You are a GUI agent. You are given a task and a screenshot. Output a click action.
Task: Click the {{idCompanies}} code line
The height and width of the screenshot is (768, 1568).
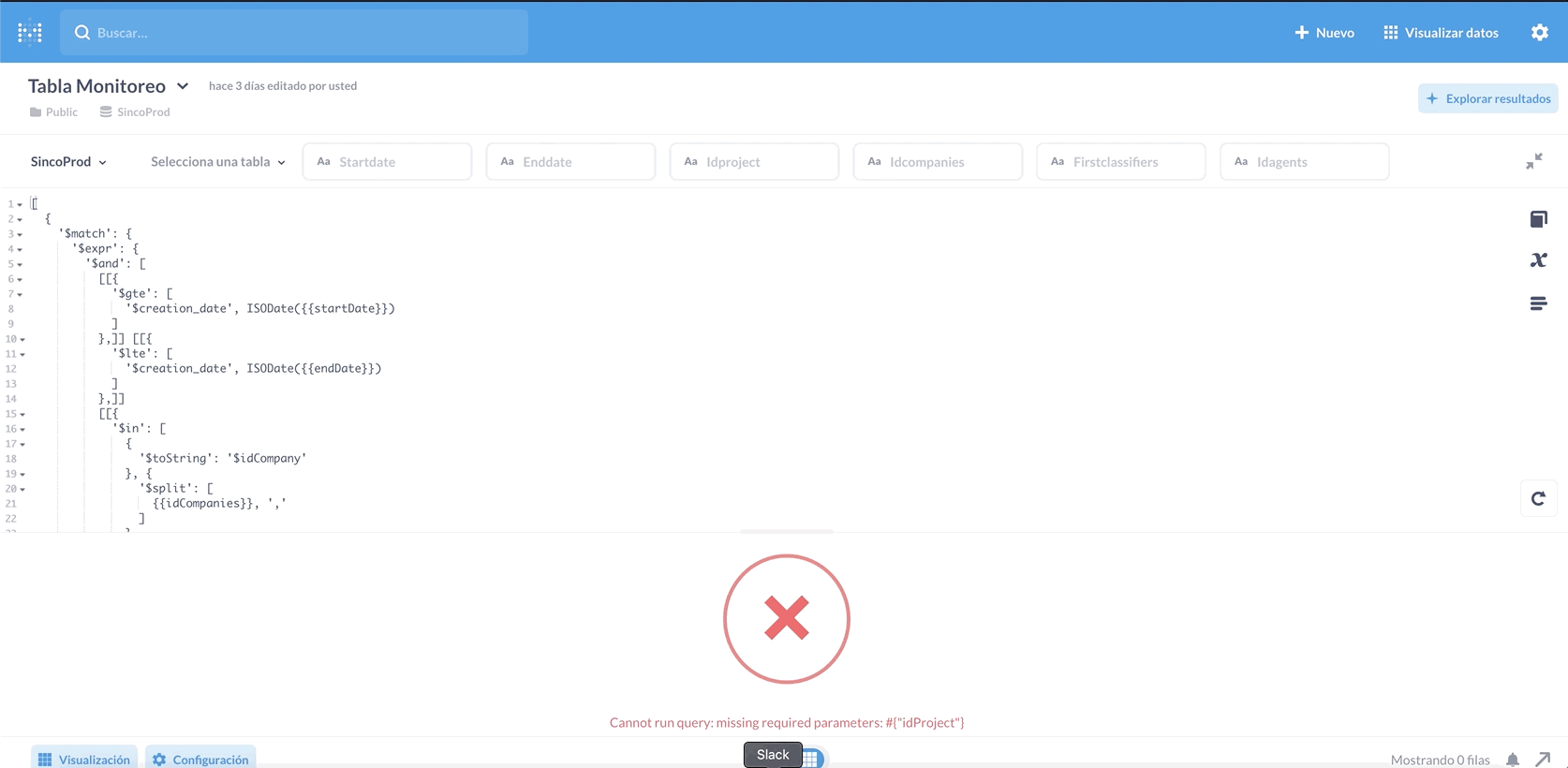pyautogui.click(x=219, y=504)
